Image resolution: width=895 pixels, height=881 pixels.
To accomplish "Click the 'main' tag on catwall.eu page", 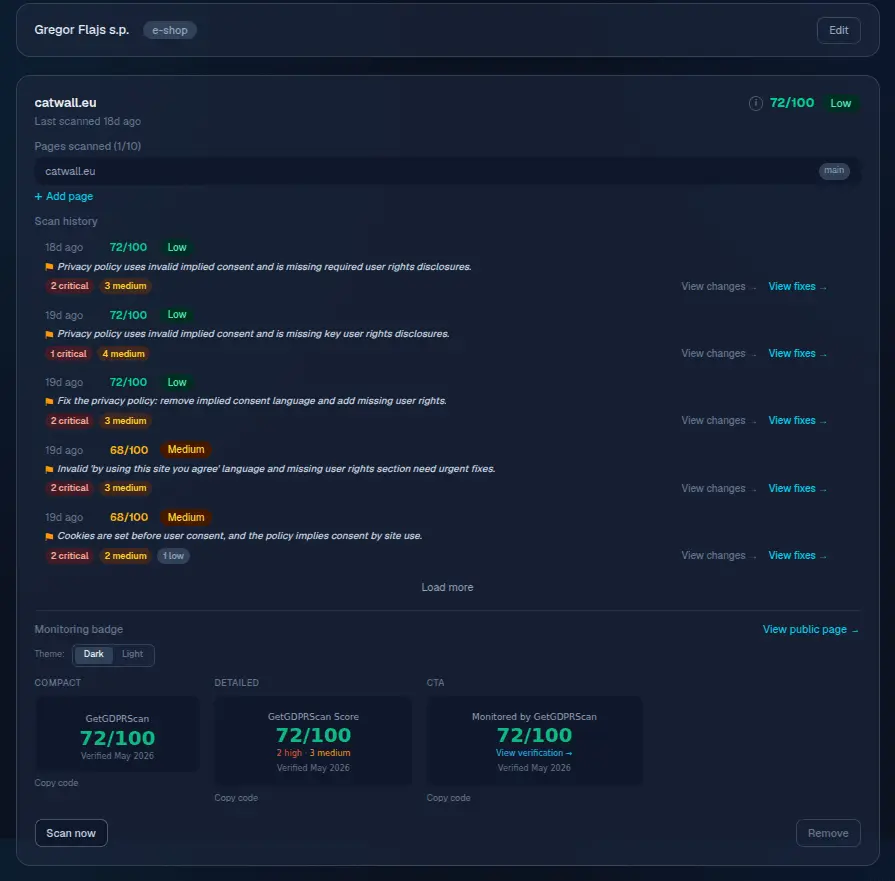I will pos(834,171).
